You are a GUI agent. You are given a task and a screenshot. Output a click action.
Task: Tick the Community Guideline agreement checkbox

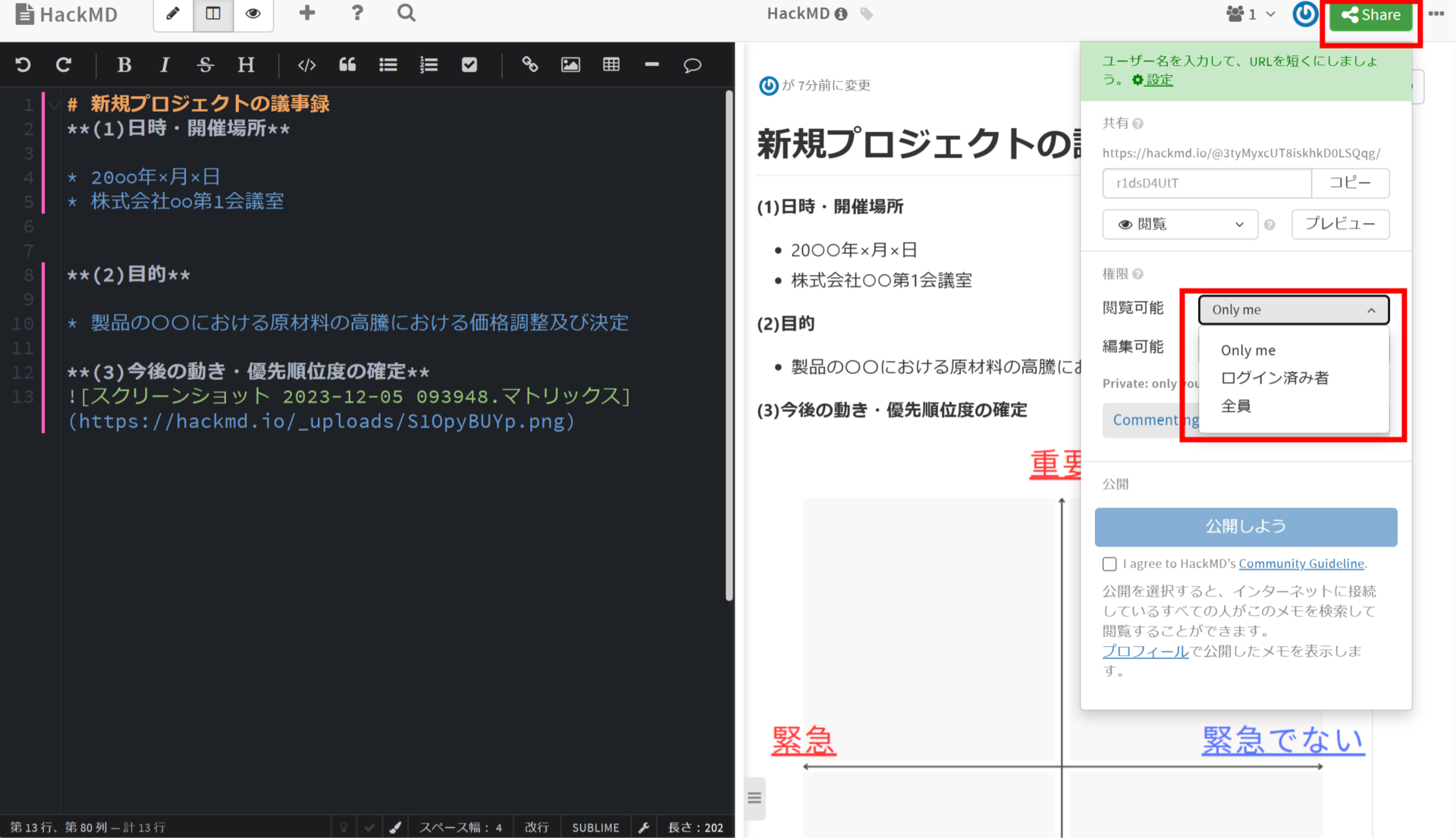1109,564
